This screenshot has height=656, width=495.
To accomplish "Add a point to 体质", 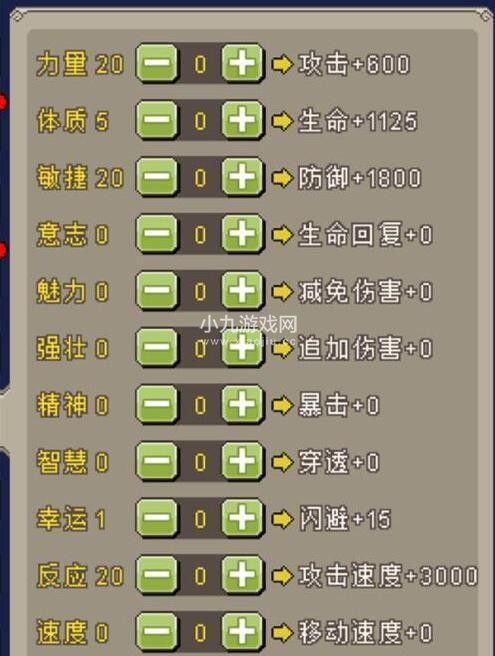I will pos(242,120).
